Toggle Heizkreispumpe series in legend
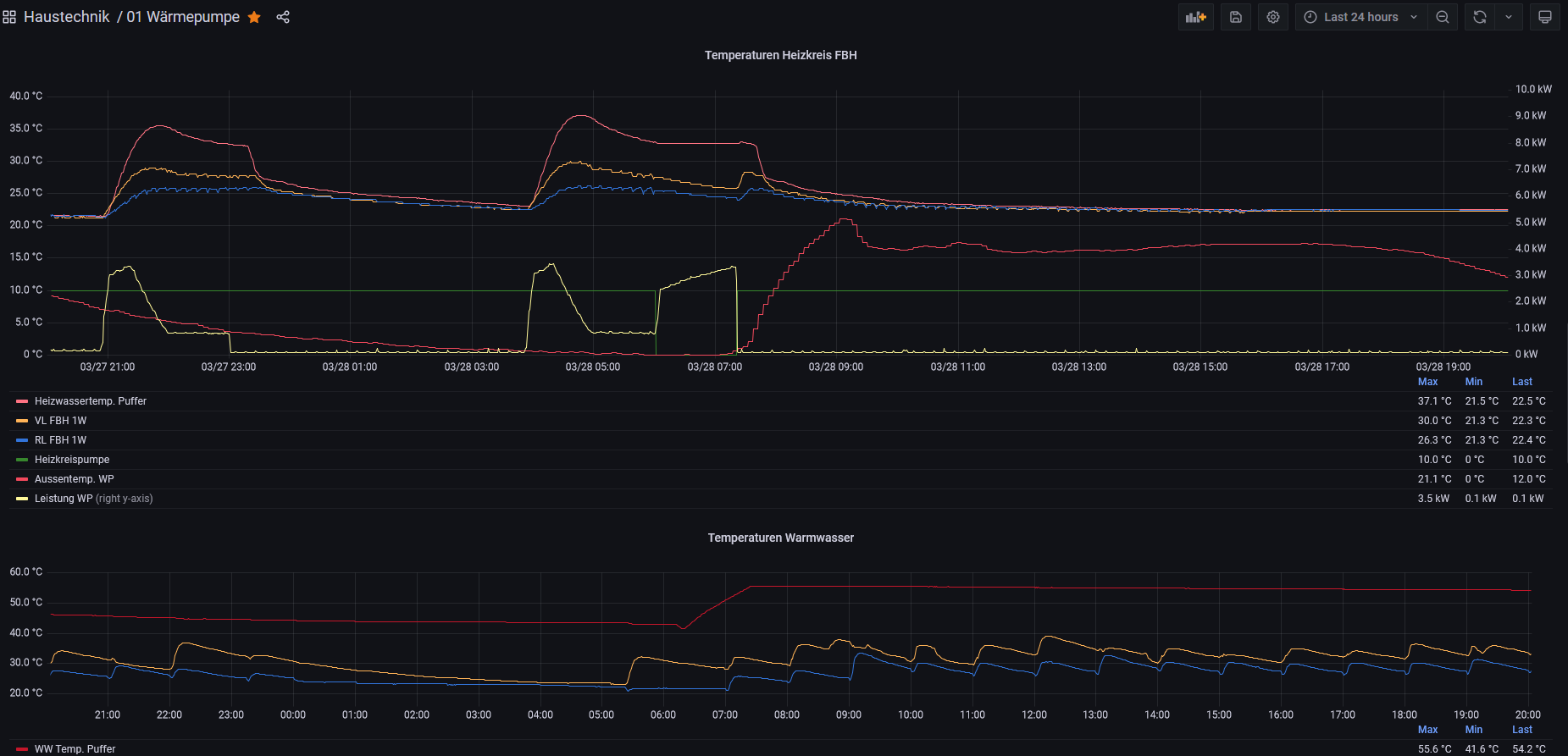This screenshot has height=756, width=1568. (72, 460)
